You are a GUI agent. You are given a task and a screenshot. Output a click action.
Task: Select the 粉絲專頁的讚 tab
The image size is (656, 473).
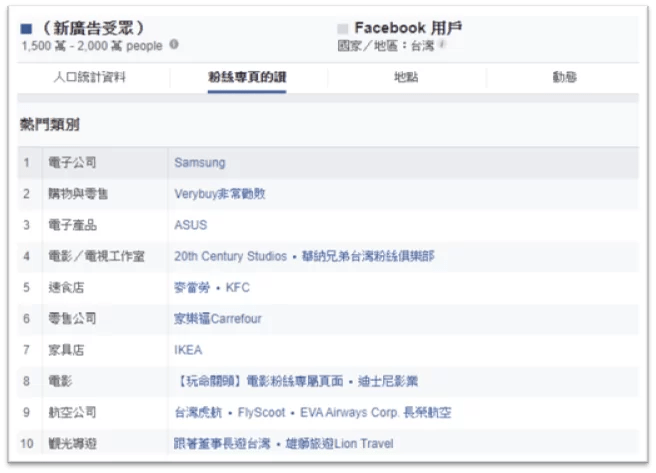point(247,77)
